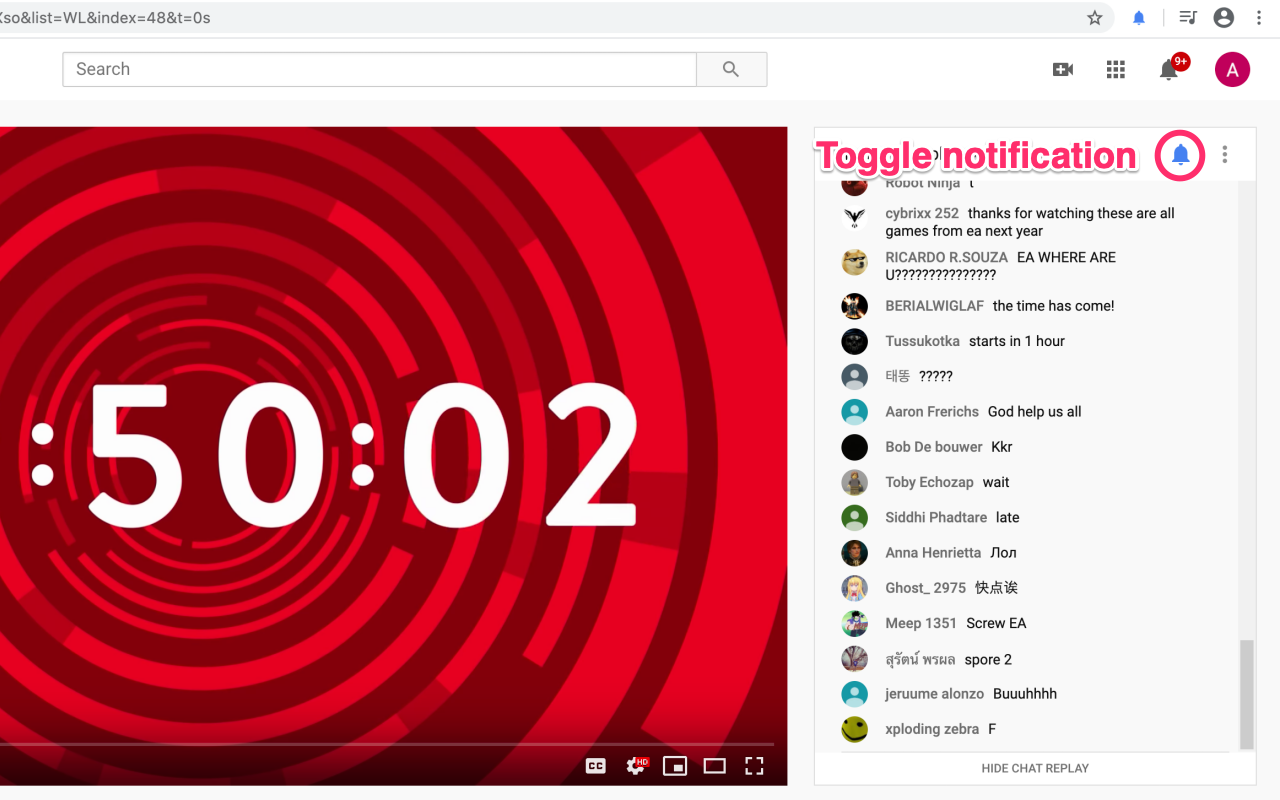Open YouTube notifications bell with 9+ badge
This screenshot has width=1280, height=800.
1170,68
